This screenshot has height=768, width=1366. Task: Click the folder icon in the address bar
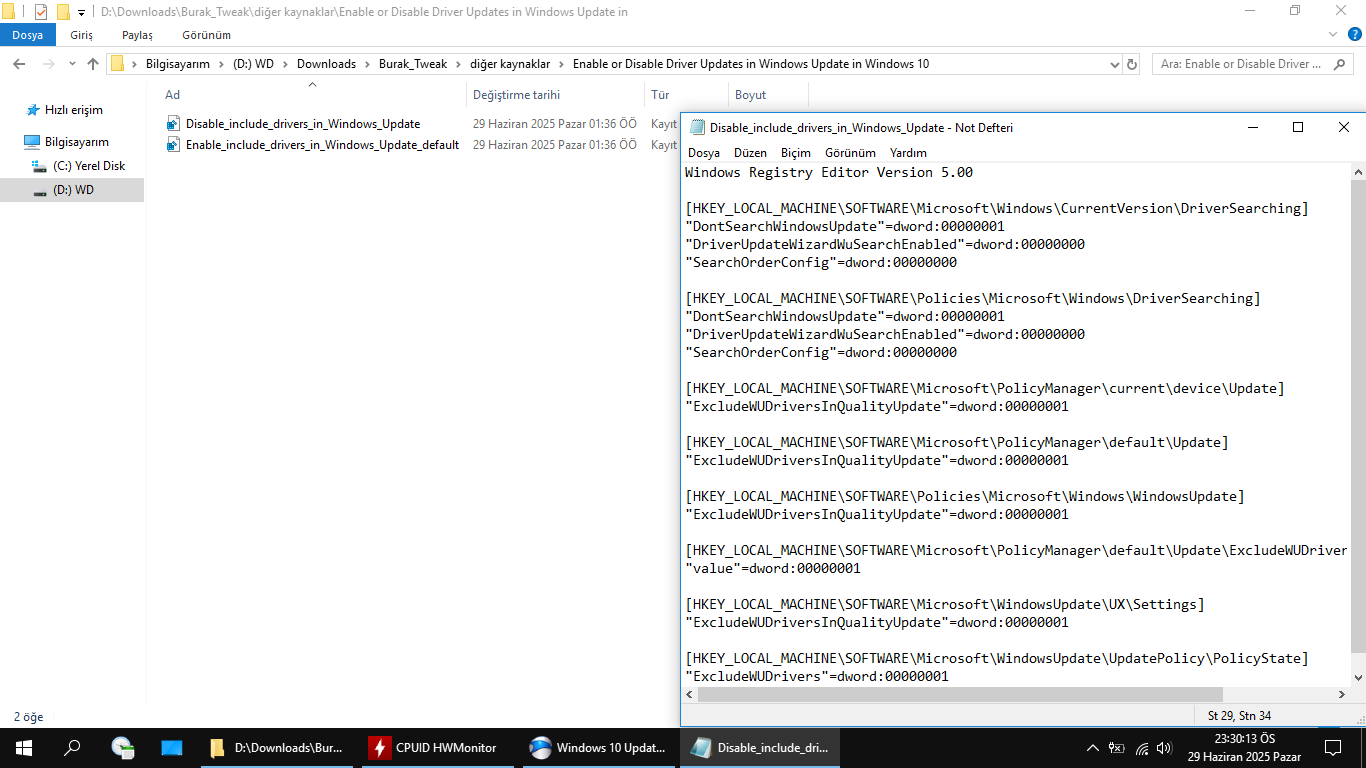point(117,64)
